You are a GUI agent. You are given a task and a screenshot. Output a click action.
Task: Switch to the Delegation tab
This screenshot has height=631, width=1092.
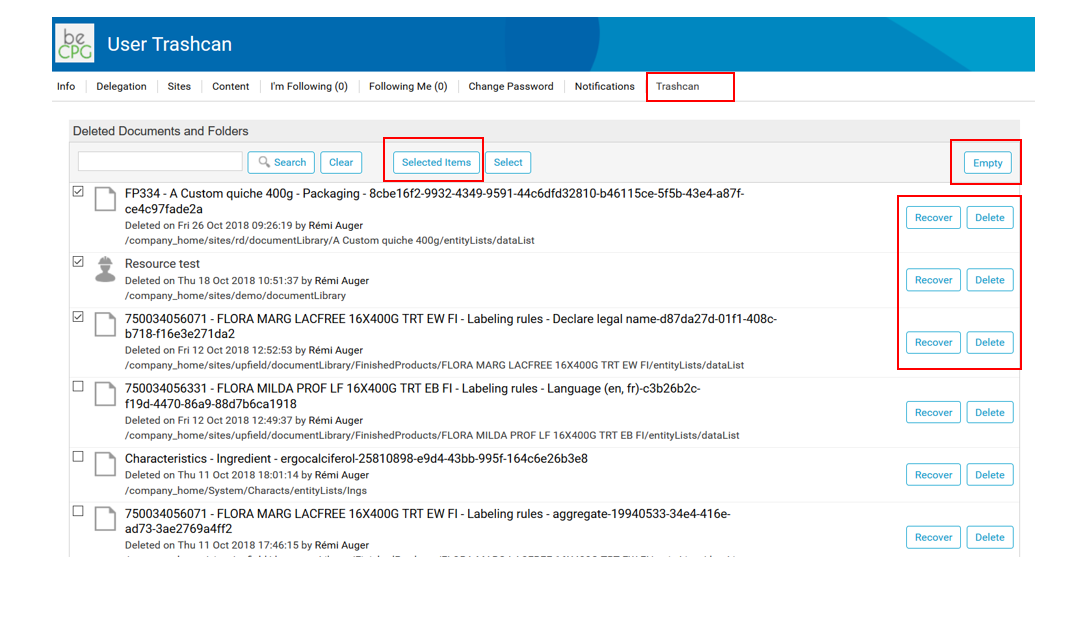(x=121, y=86)
